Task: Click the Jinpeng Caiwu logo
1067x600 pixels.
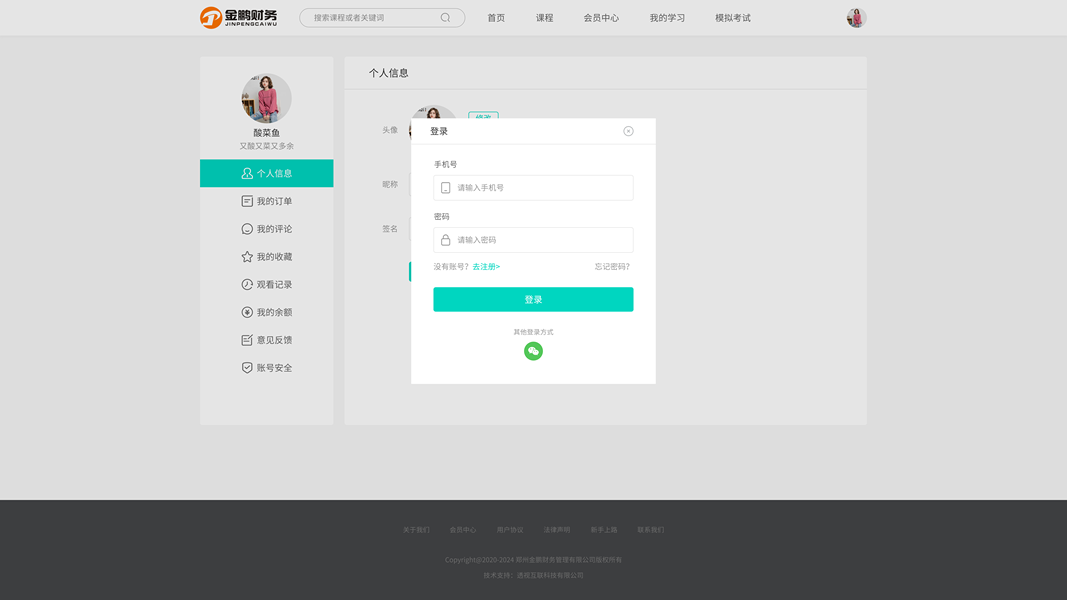Action: 238,18
